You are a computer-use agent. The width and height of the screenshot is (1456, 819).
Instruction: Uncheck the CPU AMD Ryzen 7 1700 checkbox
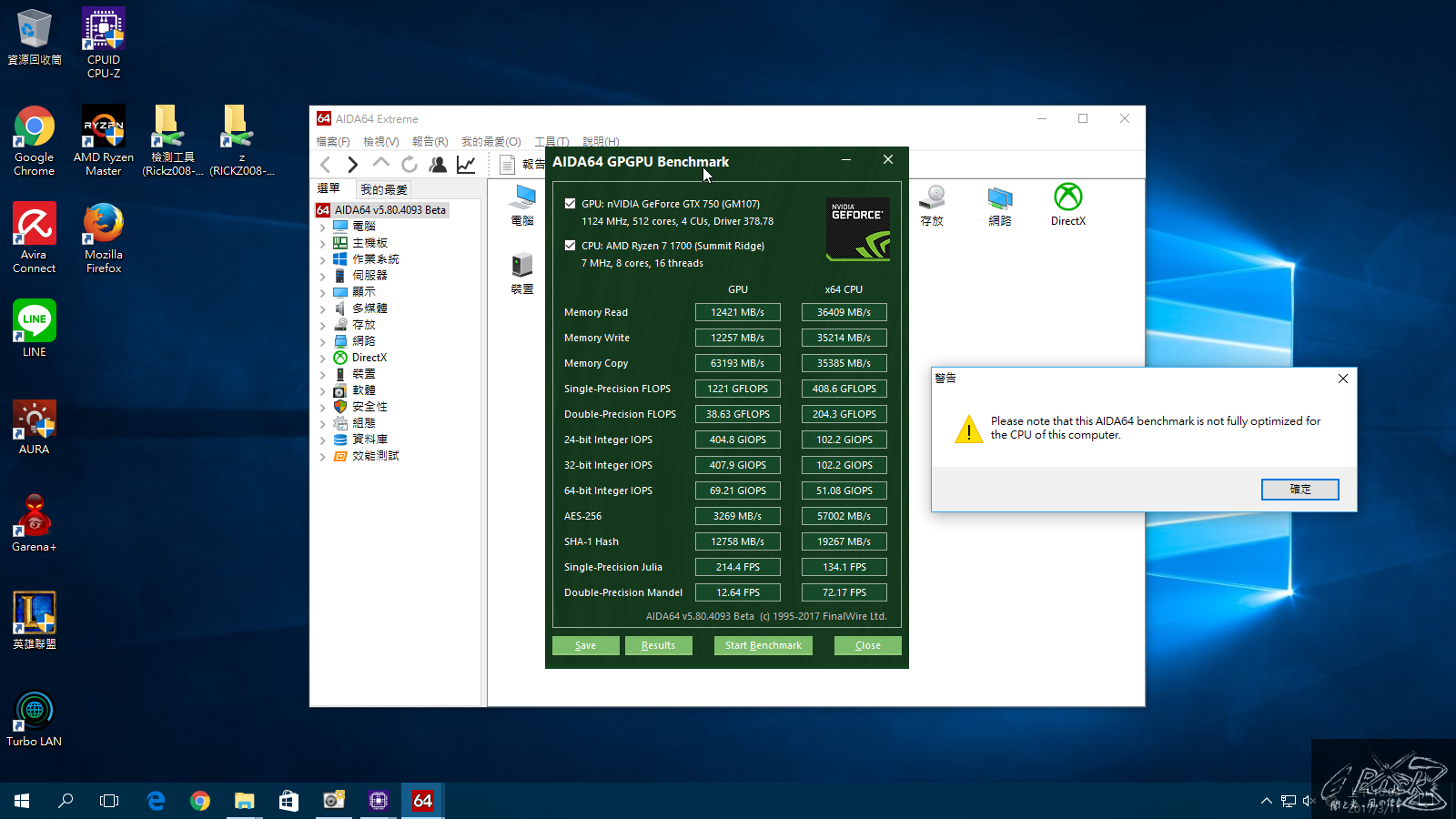pyautogui.click(x=570, y=246)
